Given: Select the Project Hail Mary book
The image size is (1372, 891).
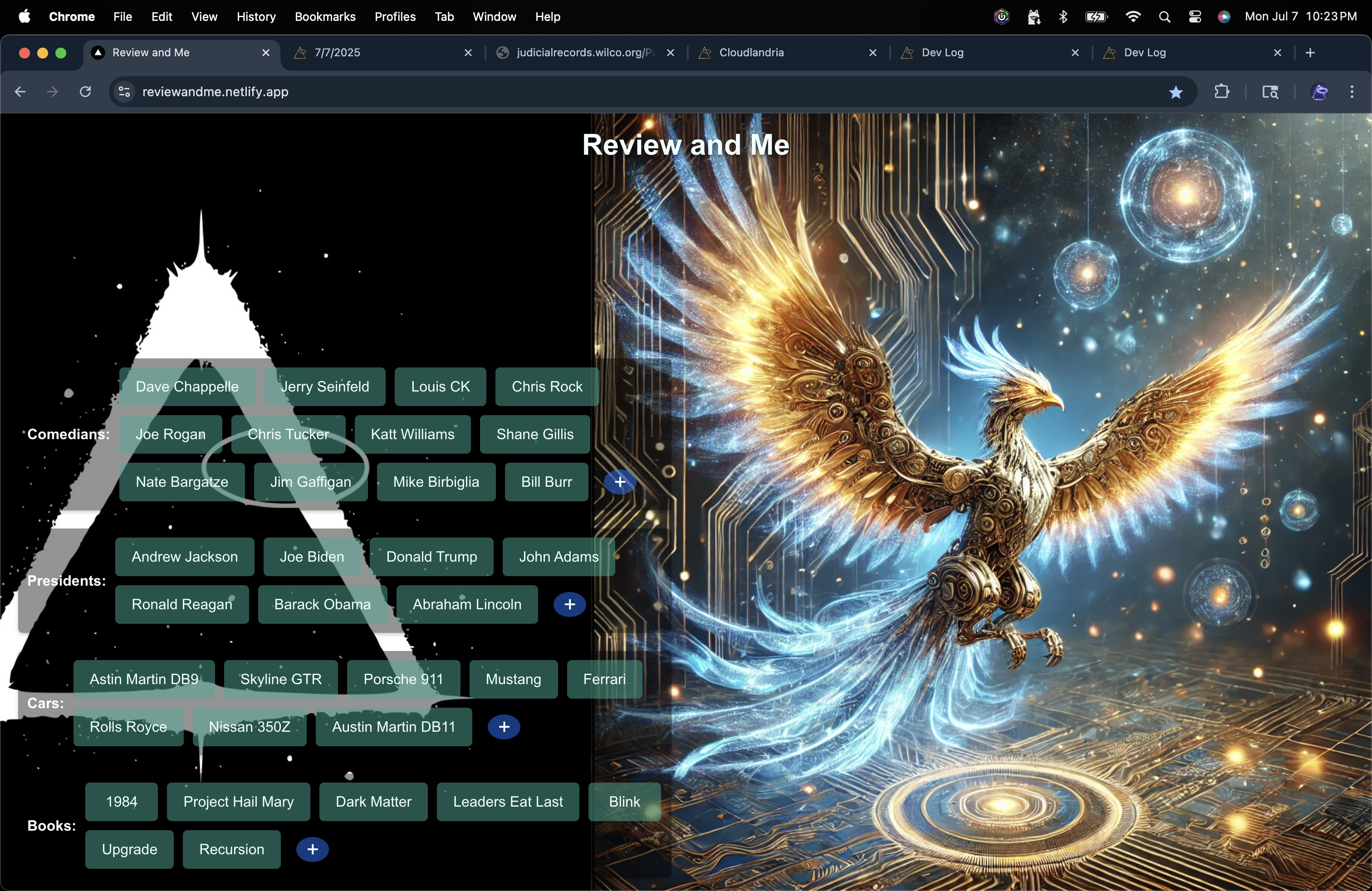Looking at the screenshot, I should pyautogui.click(x=238, y=802).
